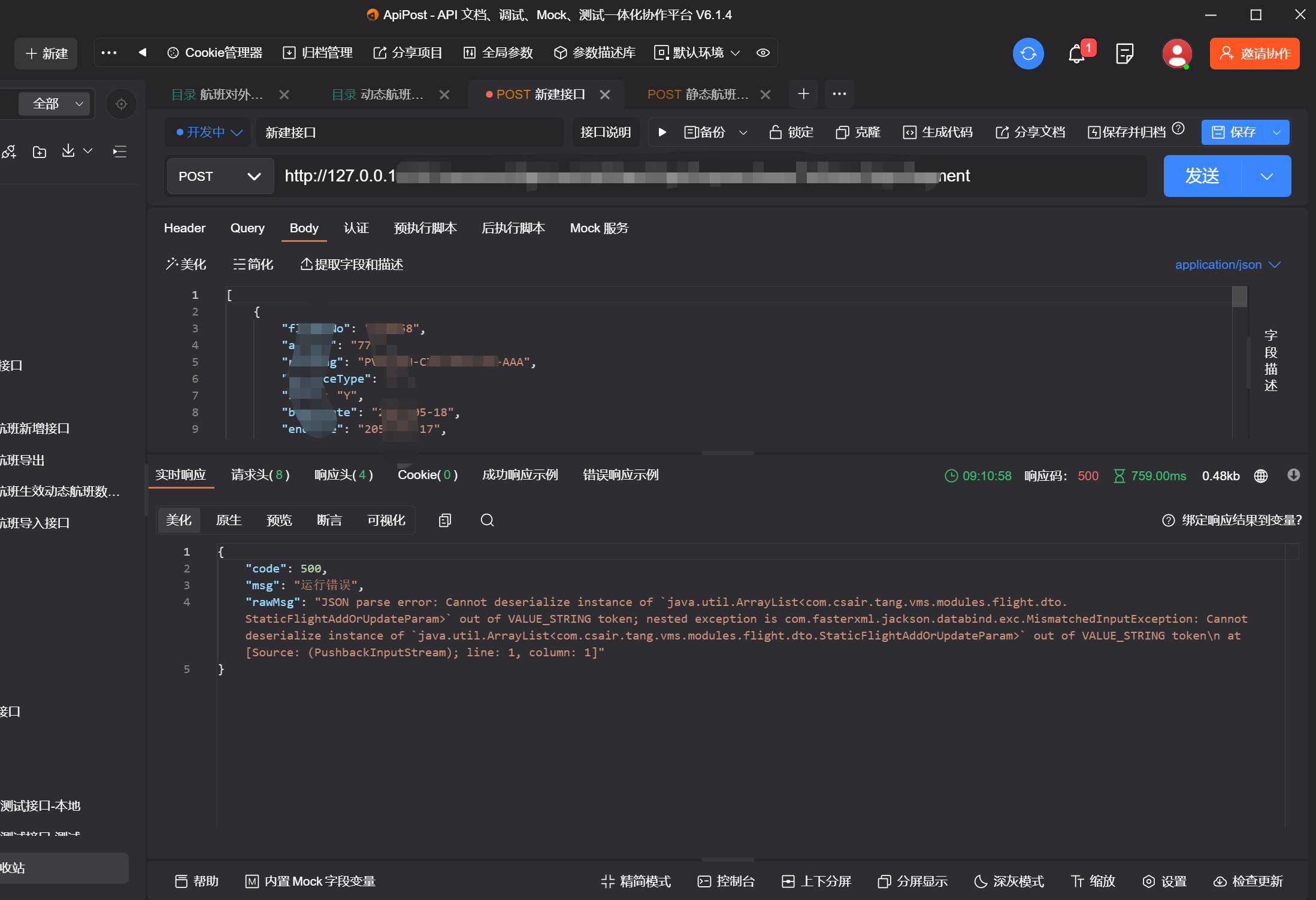Close the 航班对外 directory tab
The height and width of the screenshot is (900, 1316).
(x=284, y=95)
